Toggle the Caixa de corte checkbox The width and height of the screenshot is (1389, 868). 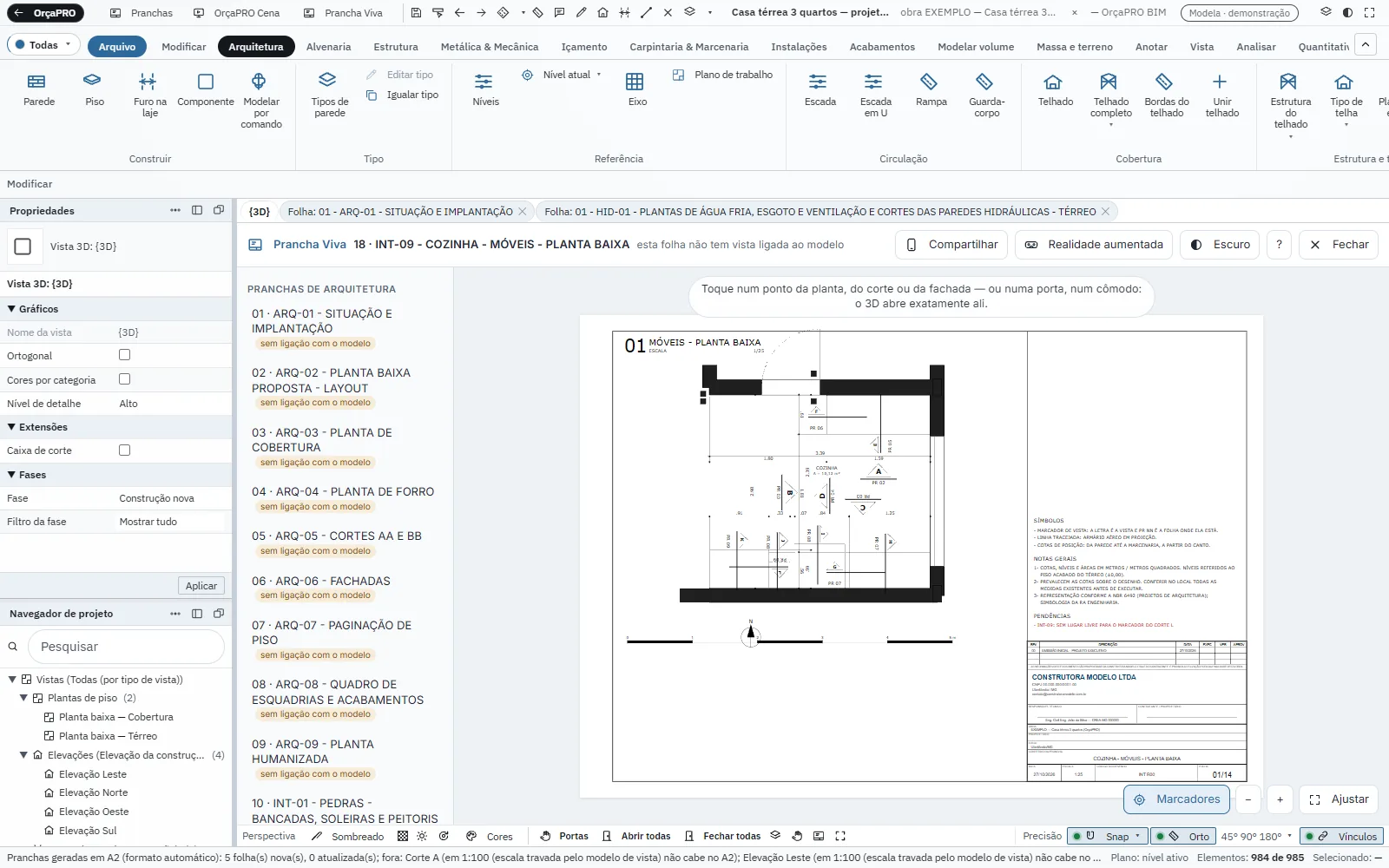point(124,450)
